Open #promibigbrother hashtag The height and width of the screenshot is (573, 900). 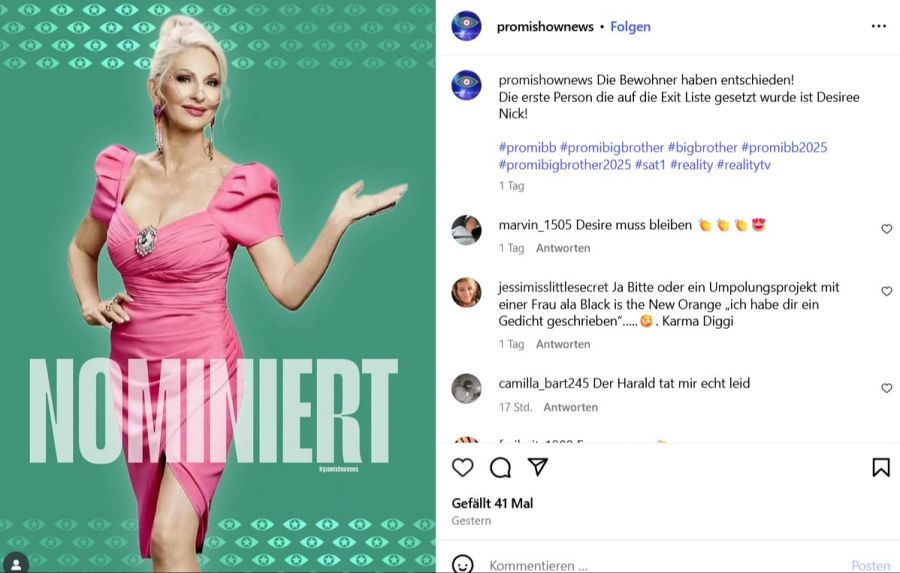tap(611, 148)
